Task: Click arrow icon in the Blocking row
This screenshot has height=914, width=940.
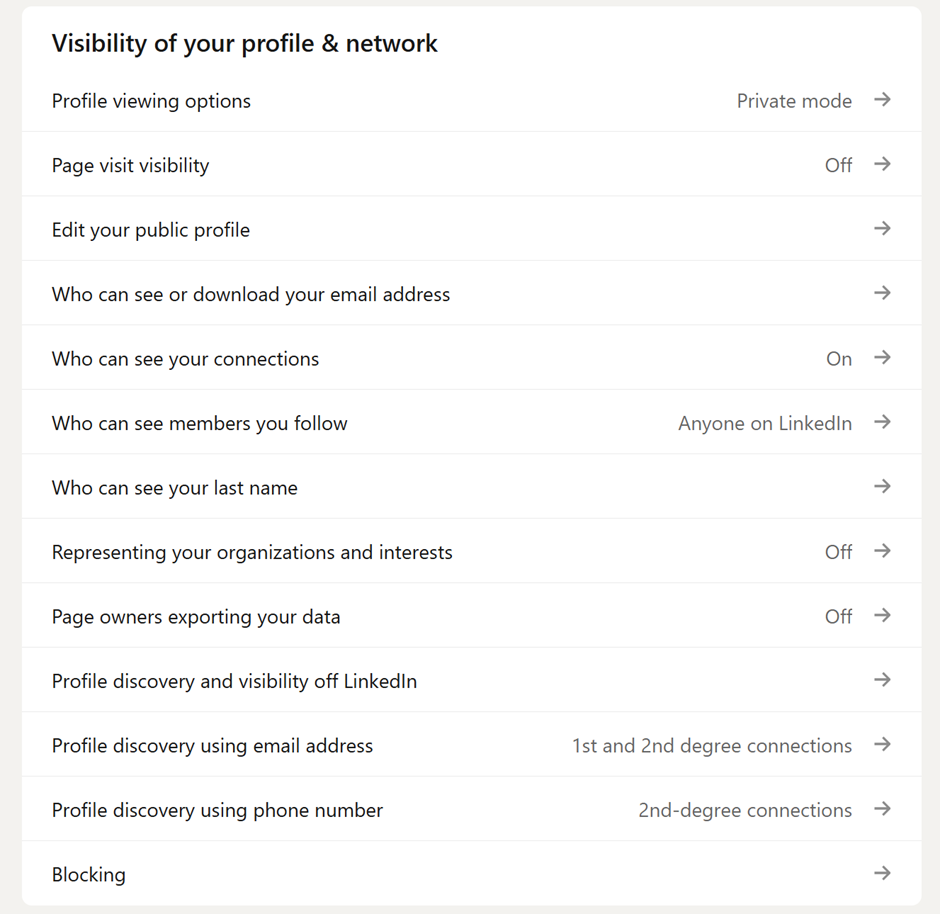Action: click(882, 873)
